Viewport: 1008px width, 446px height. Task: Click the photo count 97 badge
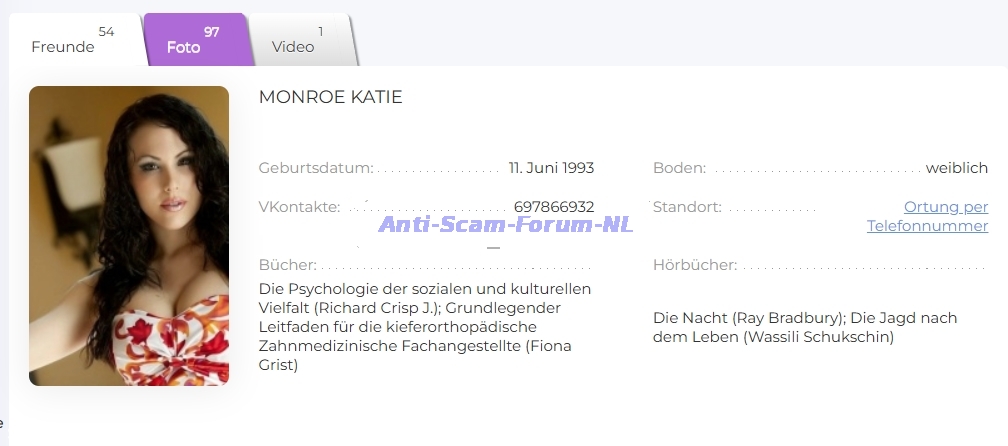coord(212,32)
